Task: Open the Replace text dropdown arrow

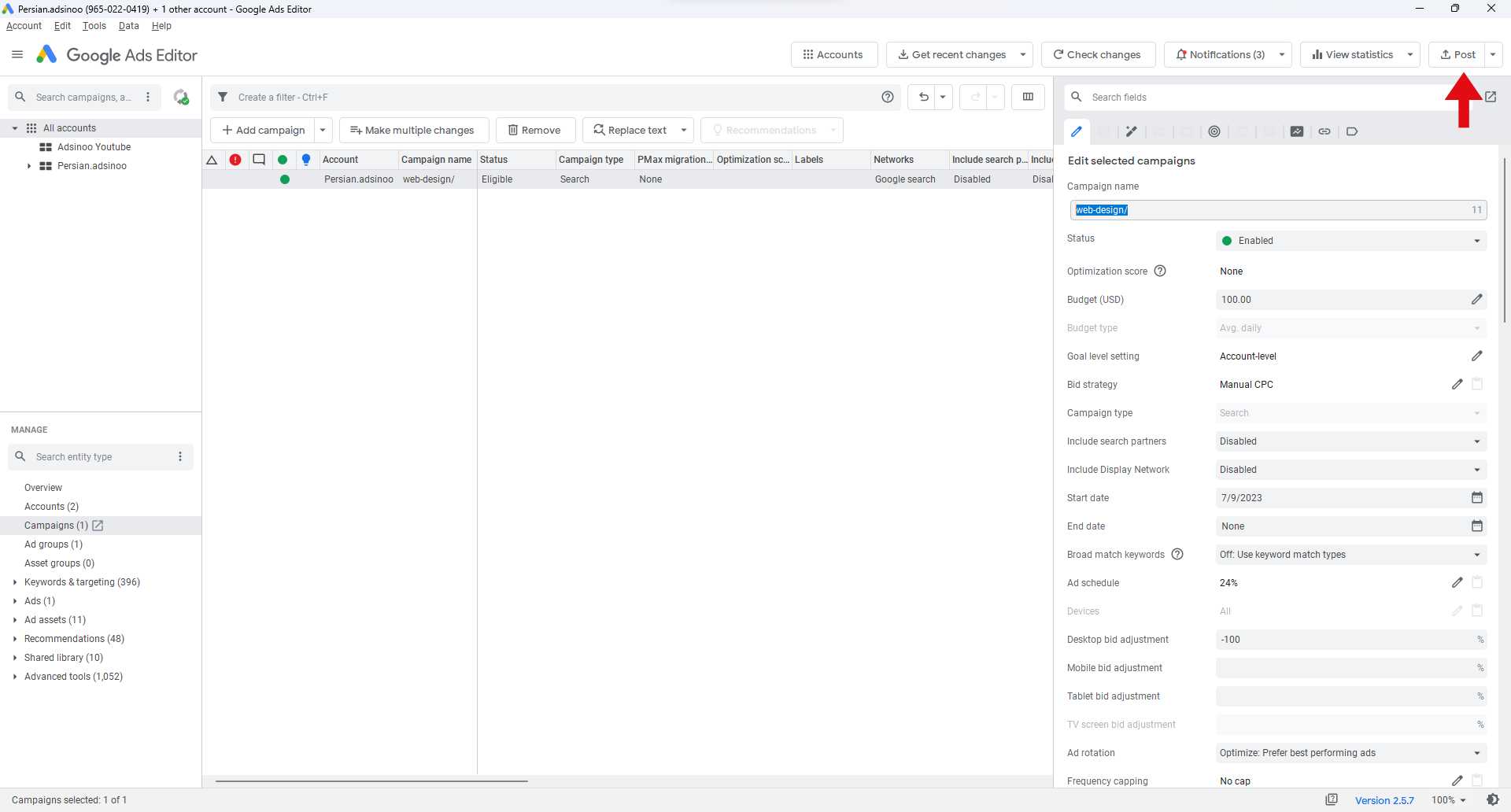Action: coord(684,130)
